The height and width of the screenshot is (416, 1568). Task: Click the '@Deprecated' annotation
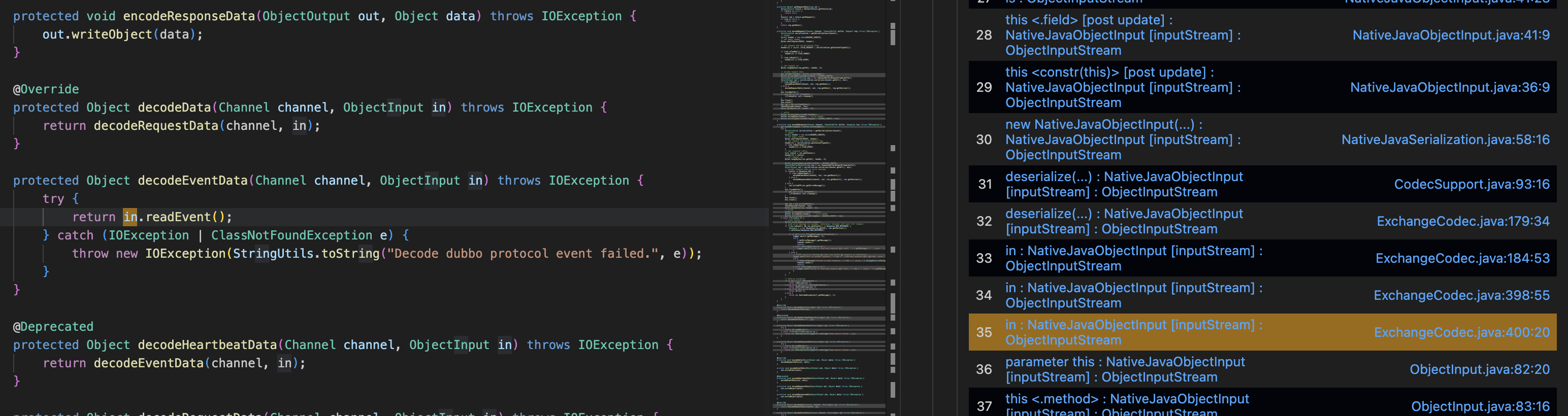(x=53, y=327)
